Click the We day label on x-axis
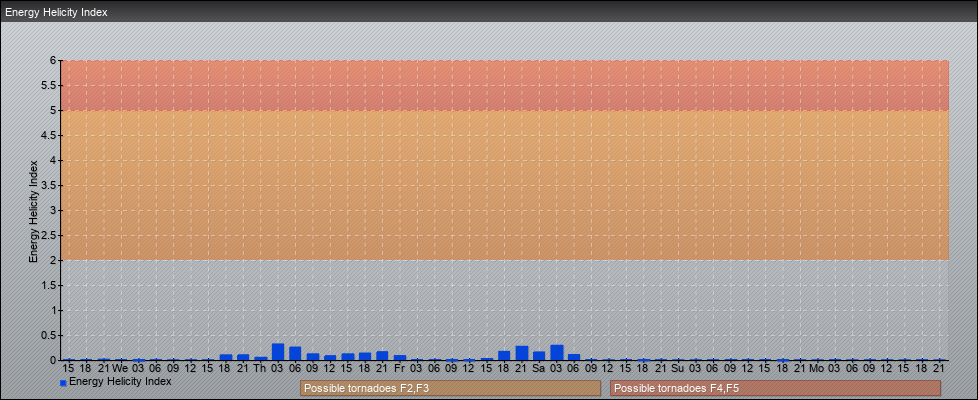Viewport: 978px width, 400px height. point(120,368)
